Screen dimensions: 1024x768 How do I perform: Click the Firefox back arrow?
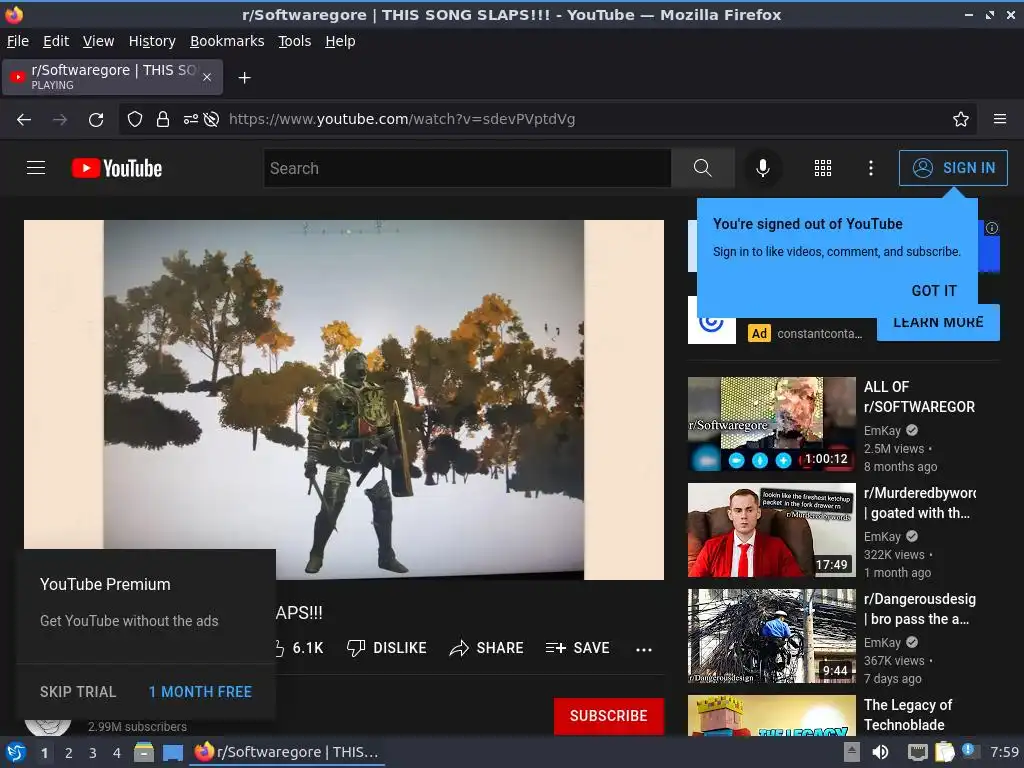[x=24, y=120]
